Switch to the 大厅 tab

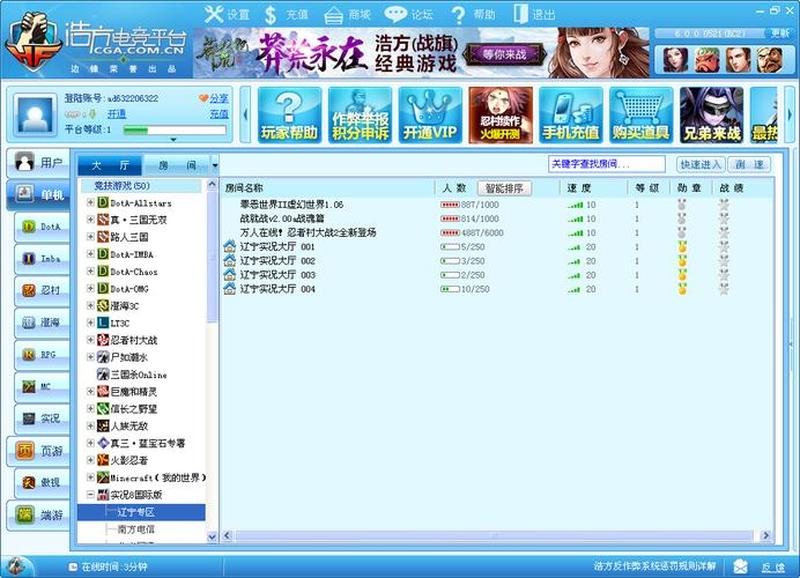coord(110,165)
